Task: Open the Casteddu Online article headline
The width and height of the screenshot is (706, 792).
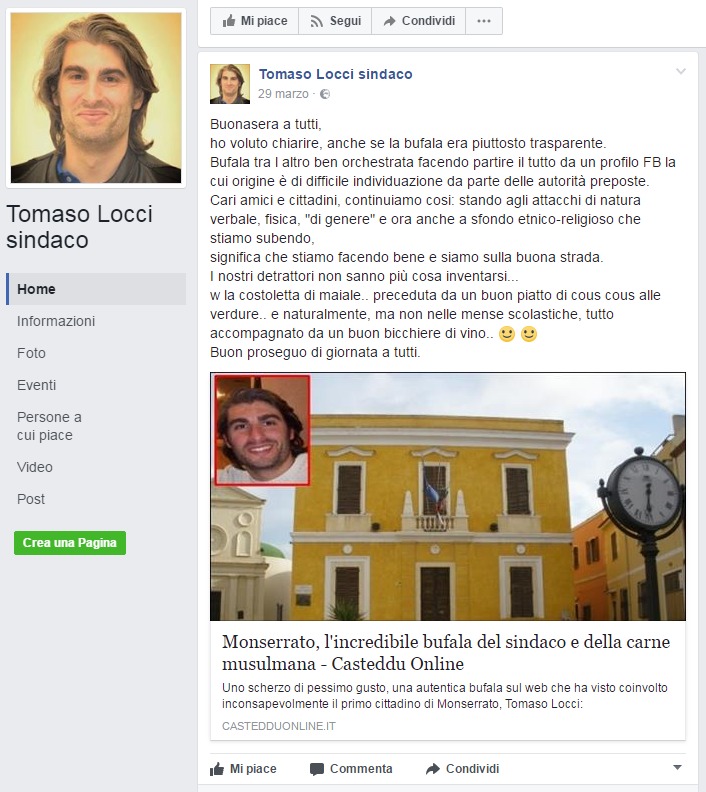Action: tap(446, 652)
